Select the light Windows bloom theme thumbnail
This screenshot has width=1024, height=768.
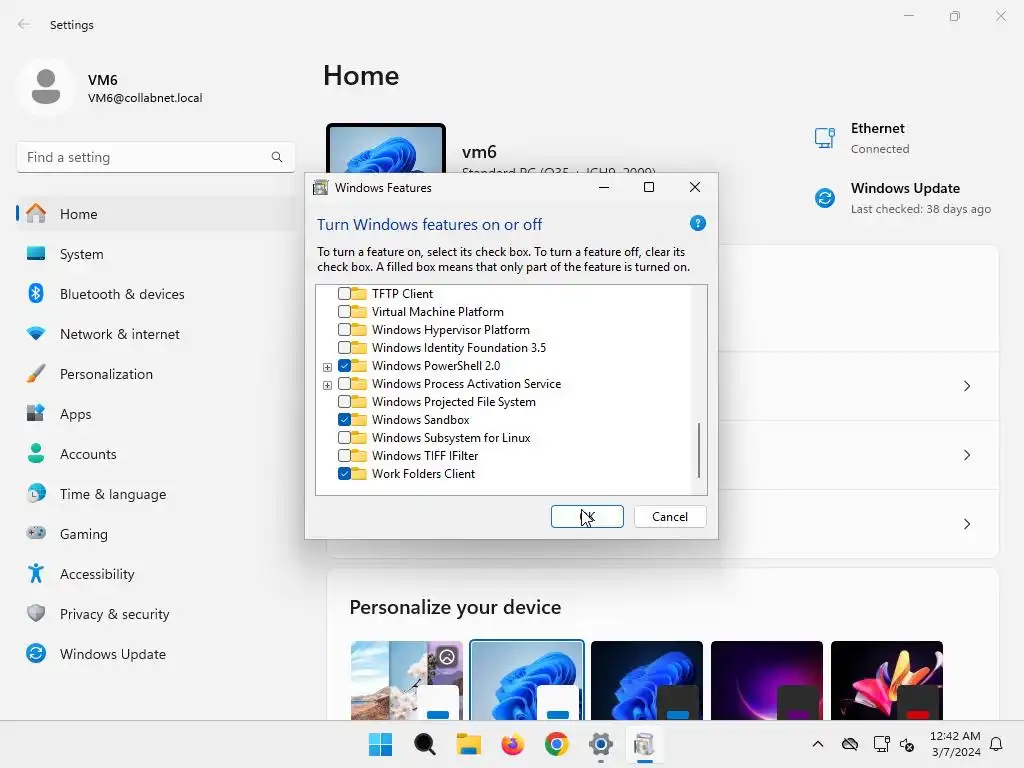[x=527, y=680]
